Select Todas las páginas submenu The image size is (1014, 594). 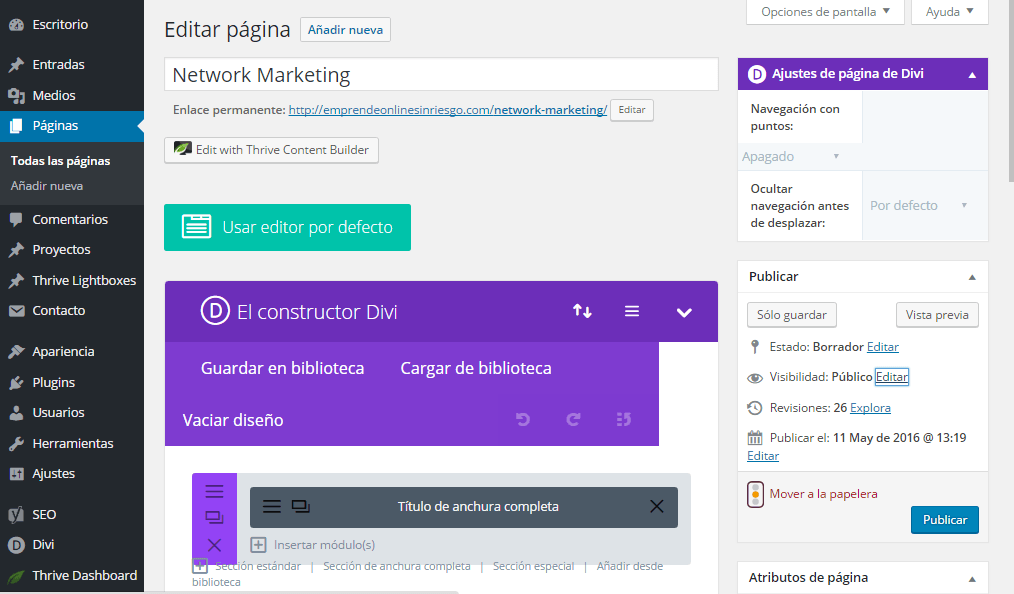60,161
